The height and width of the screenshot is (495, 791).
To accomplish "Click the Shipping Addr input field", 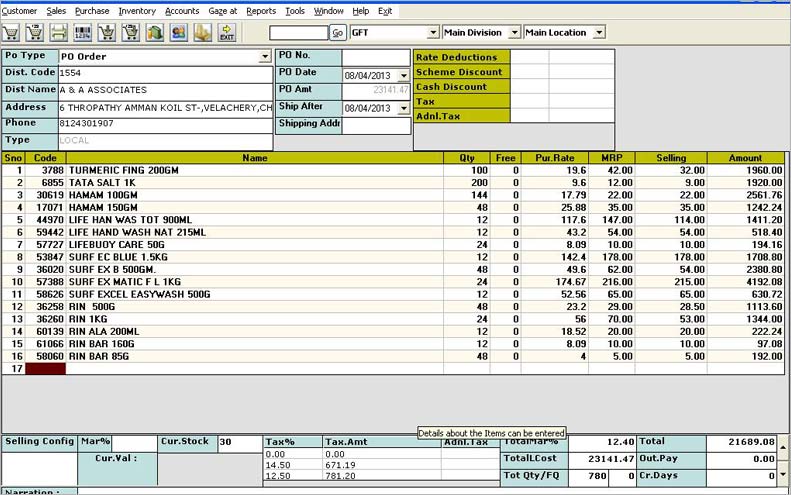I will pyautogui.click(x=376, y=126).
